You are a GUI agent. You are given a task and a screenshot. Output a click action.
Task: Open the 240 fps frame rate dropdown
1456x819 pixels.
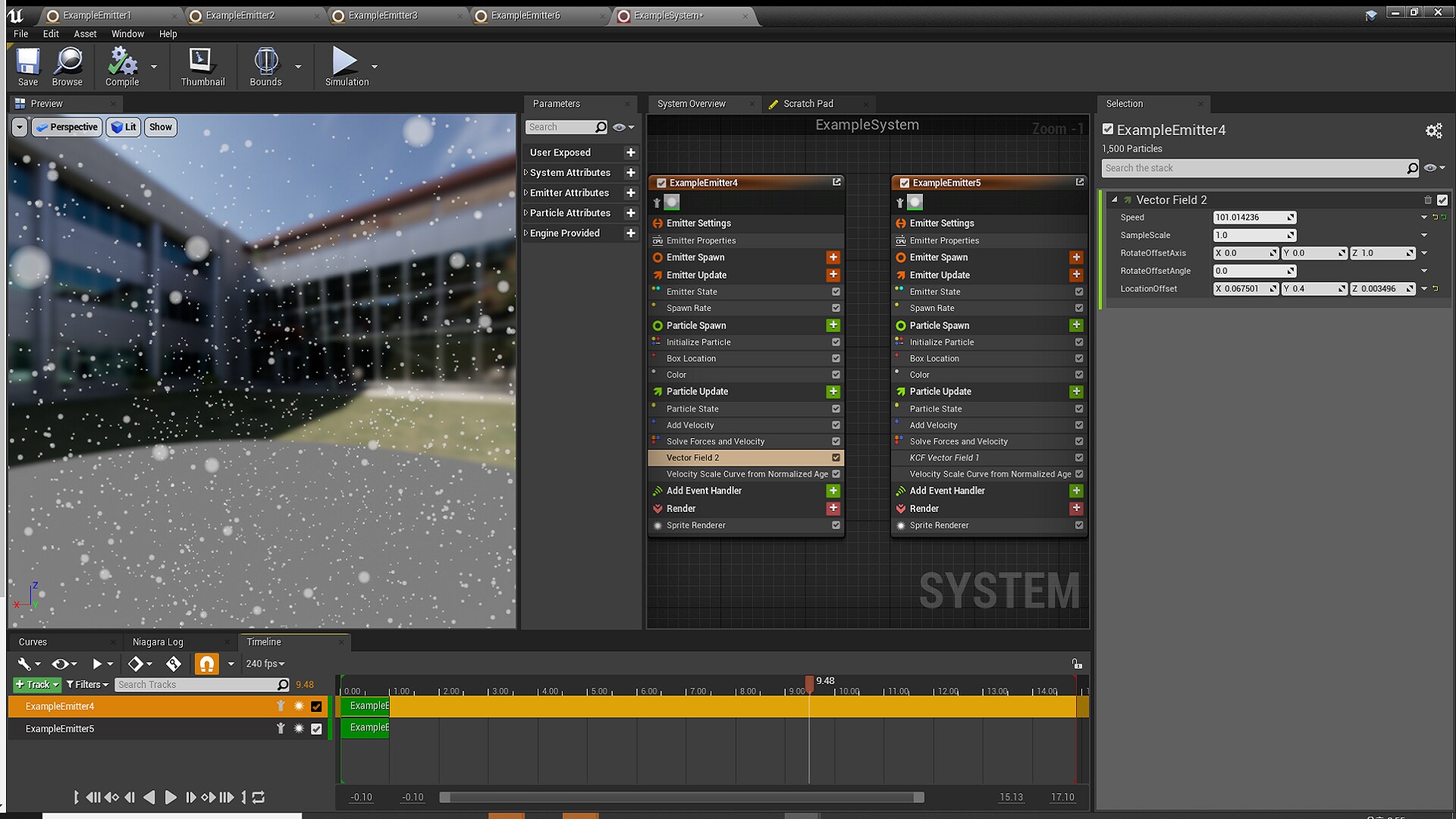click(265, 664)
